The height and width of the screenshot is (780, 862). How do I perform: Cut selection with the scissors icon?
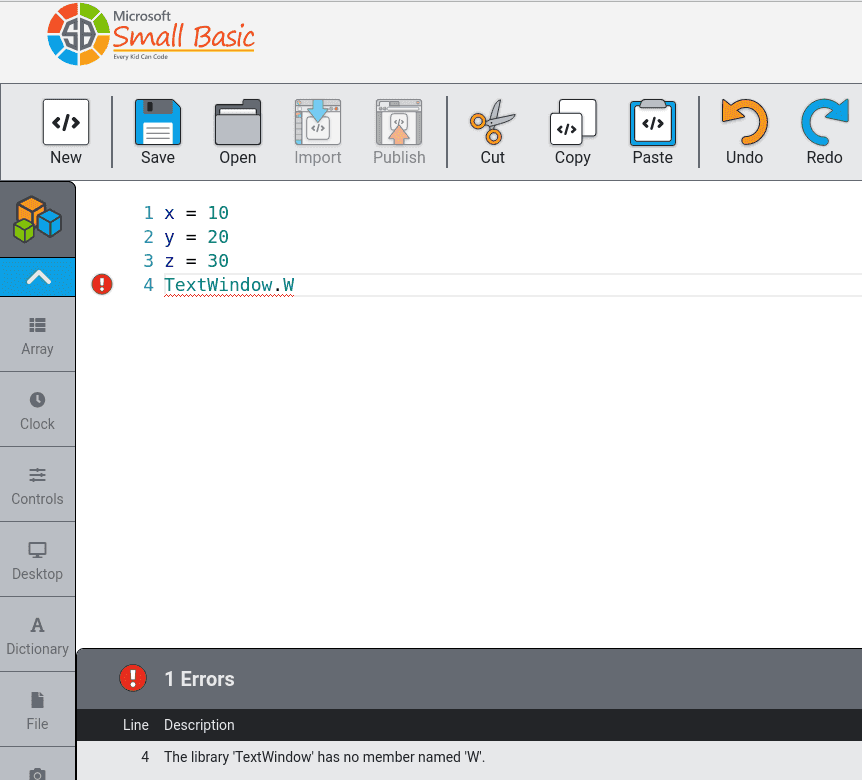pyautogui.click(x=493, y=122)
